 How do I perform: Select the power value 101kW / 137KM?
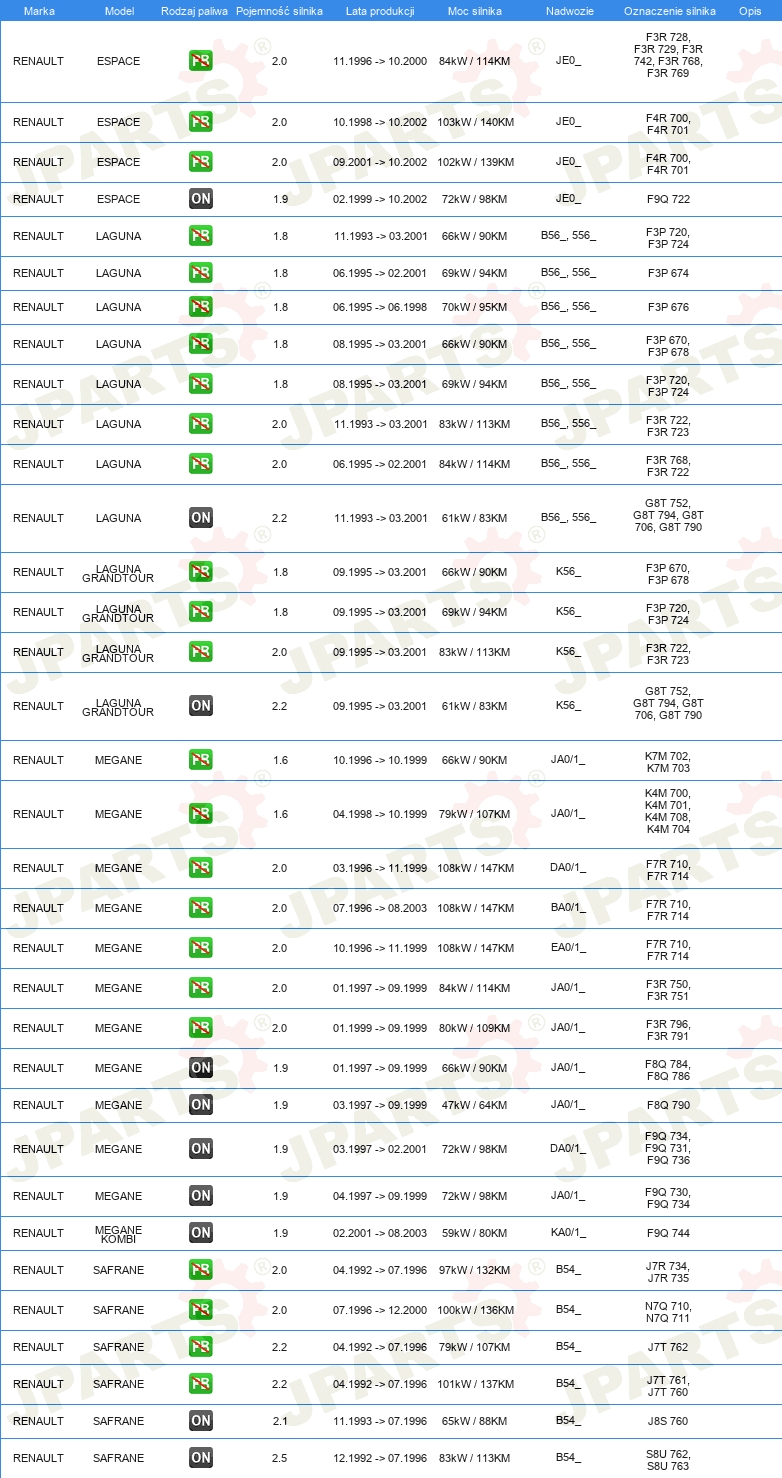[476, 1384]
